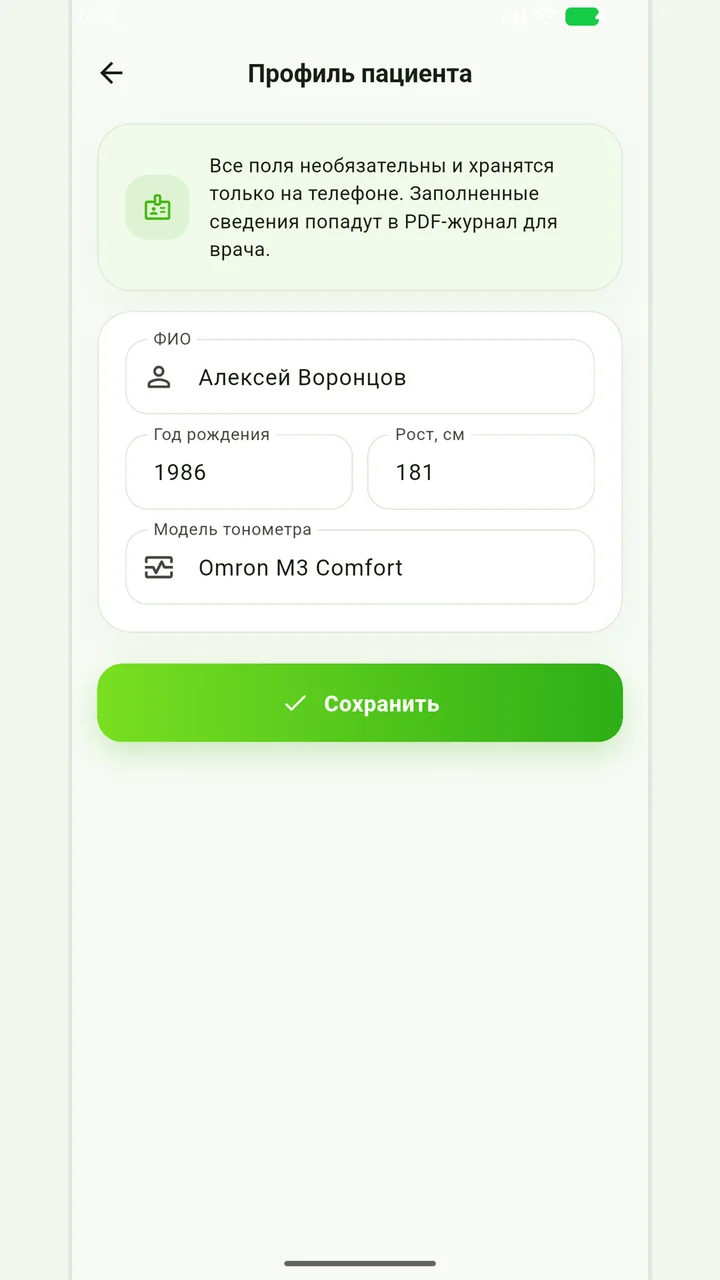
Task: Place cursor in Omron M3 Comfort text
Action: point(300,567)
